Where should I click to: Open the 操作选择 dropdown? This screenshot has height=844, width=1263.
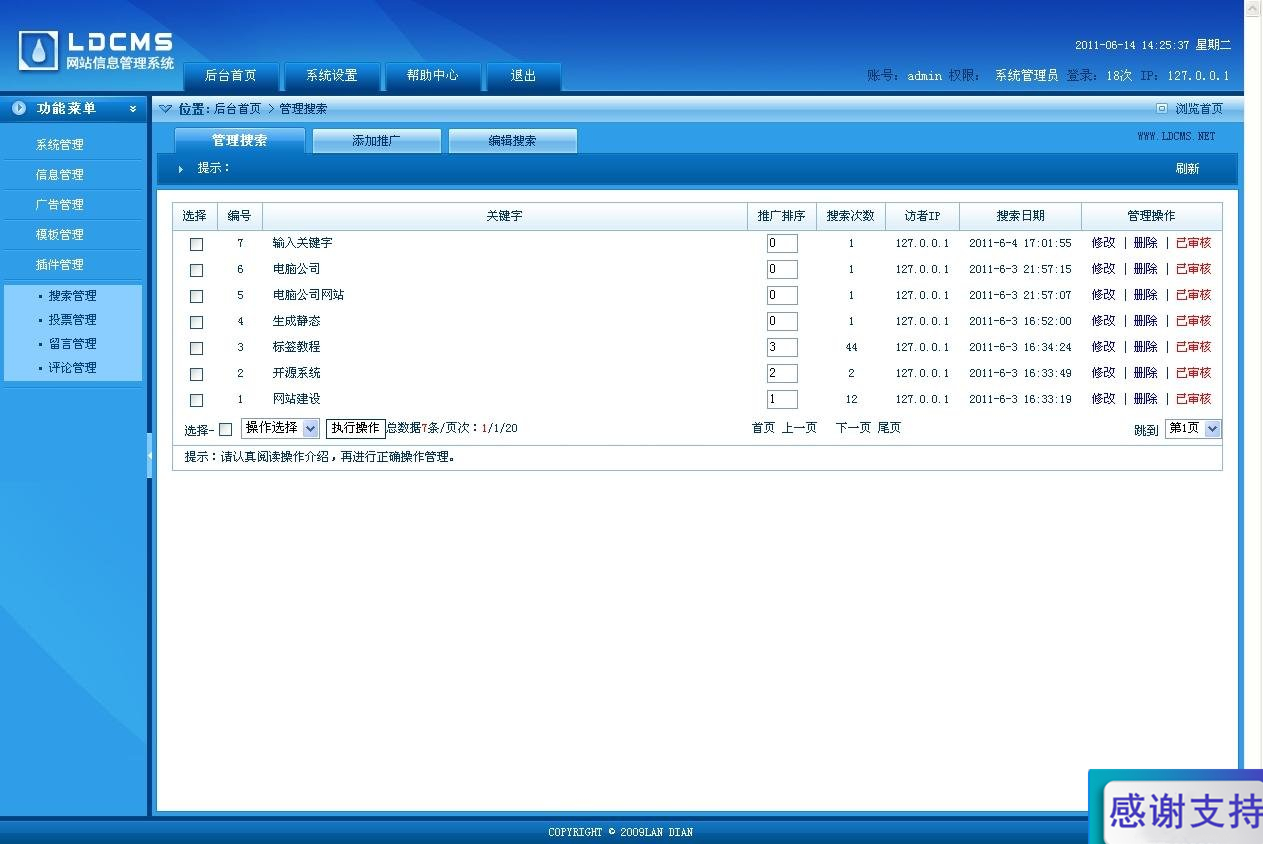click(280, 428)
